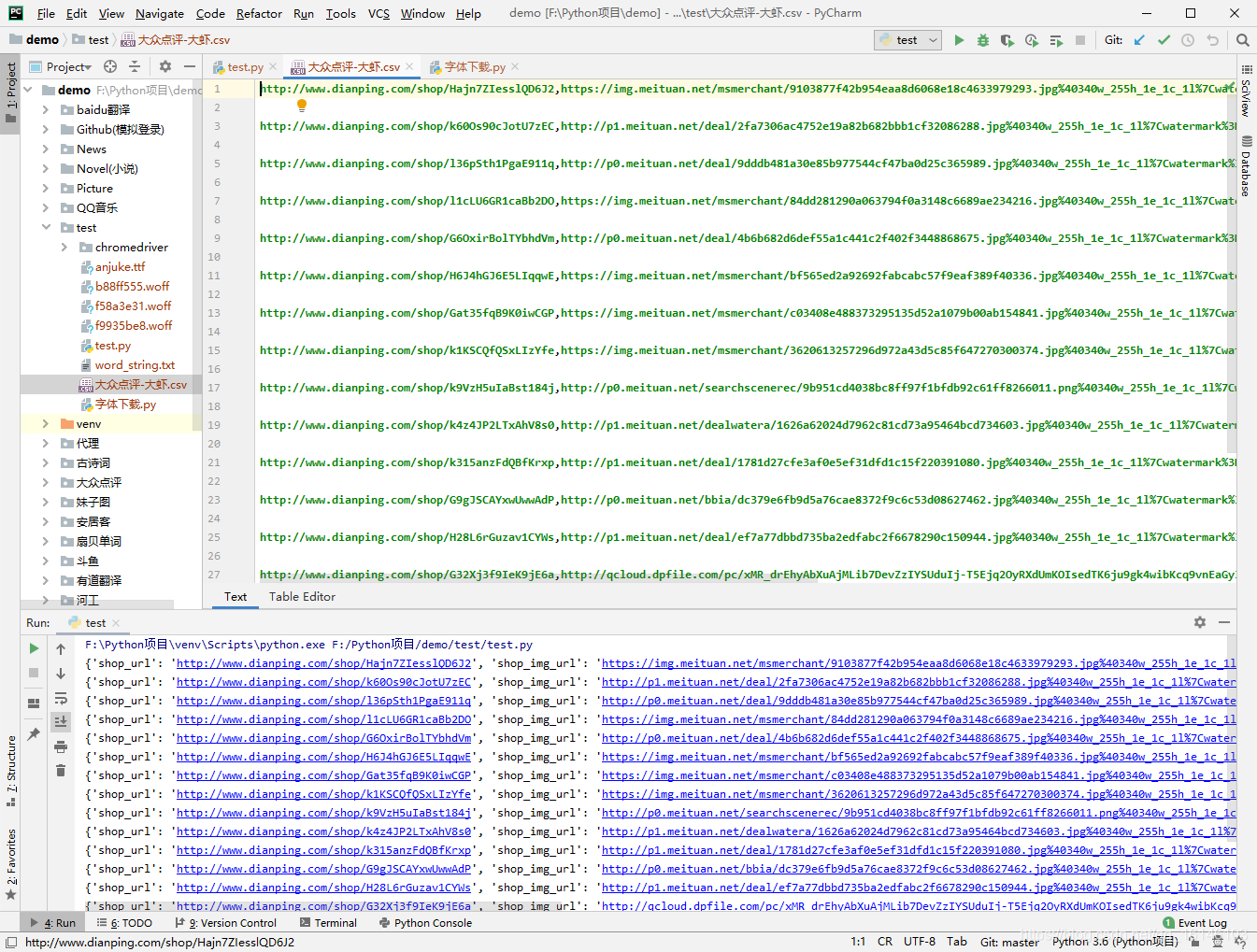Minimize the Run tool window
The height and width of the screenshot is (952, 1257).
coord(1224,622)
